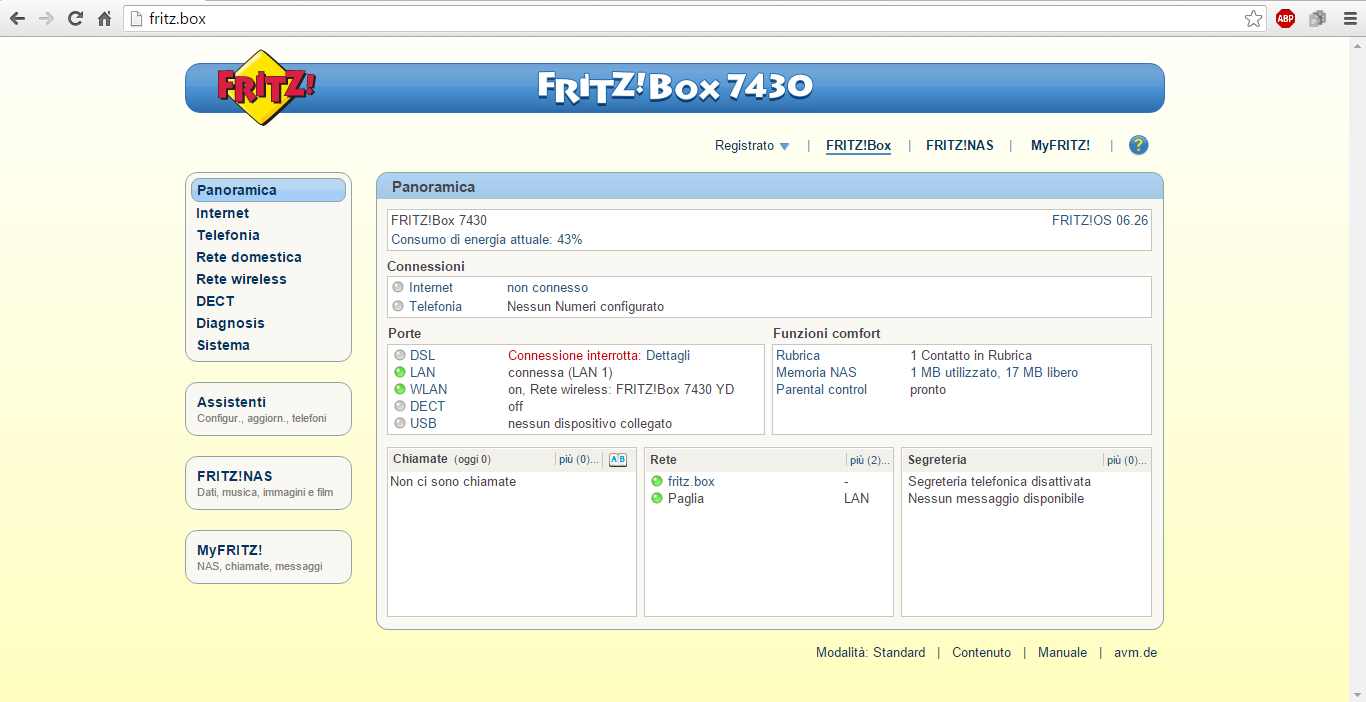Screen dimensions: 1366x702
Task: Expand più (0) in the Segreteria panel
Action: tap(1126, 460)
